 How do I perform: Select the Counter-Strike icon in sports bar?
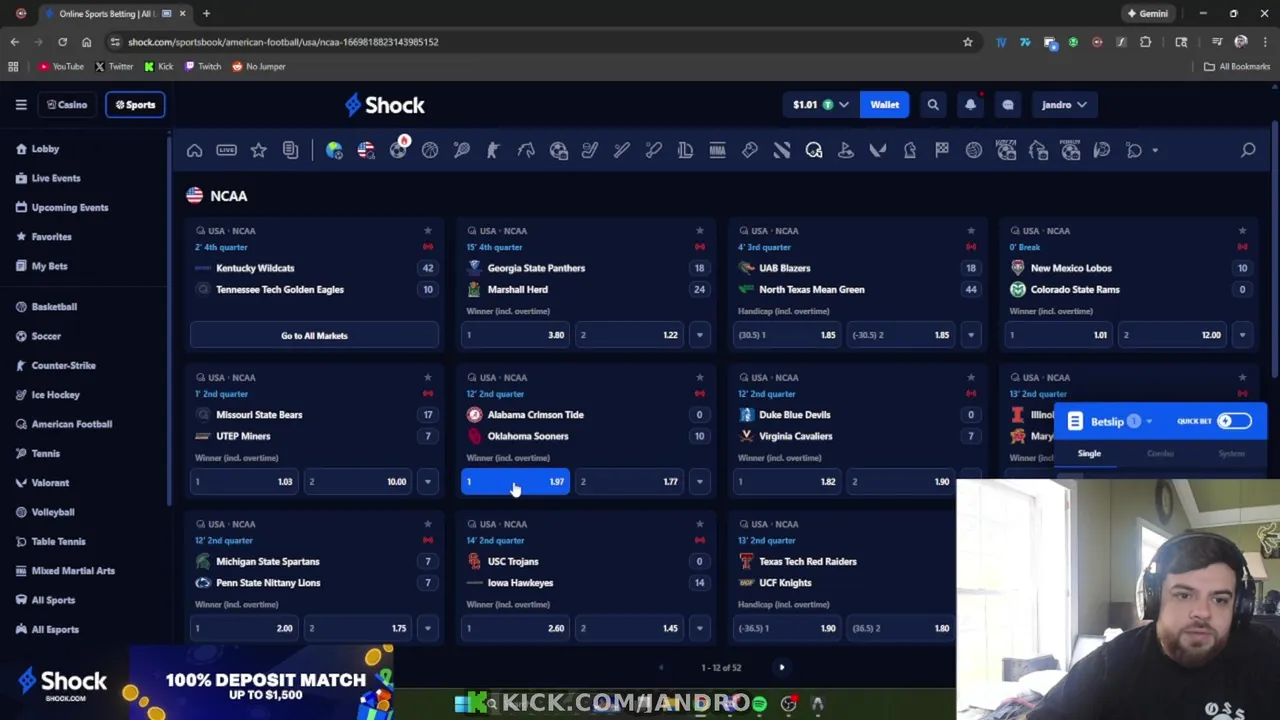tap(493, 150)
